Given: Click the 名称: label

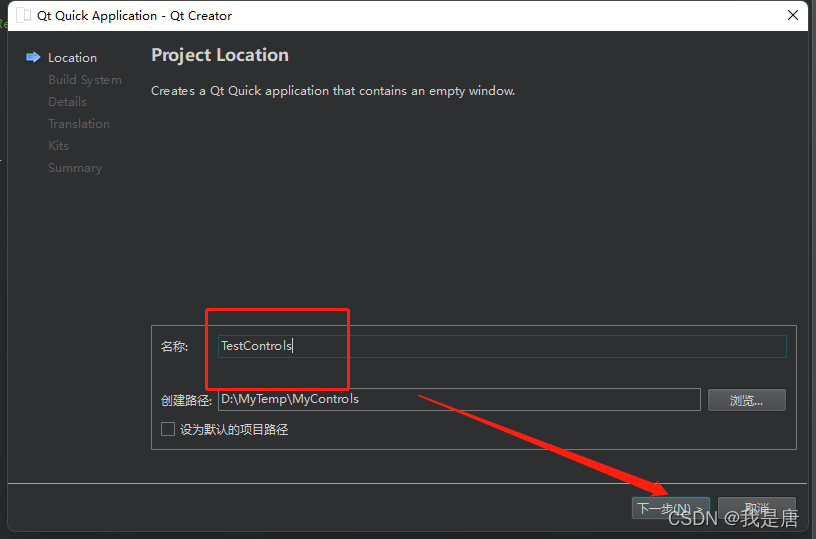Looking at the screenshot, I should (x=174, y=346).
